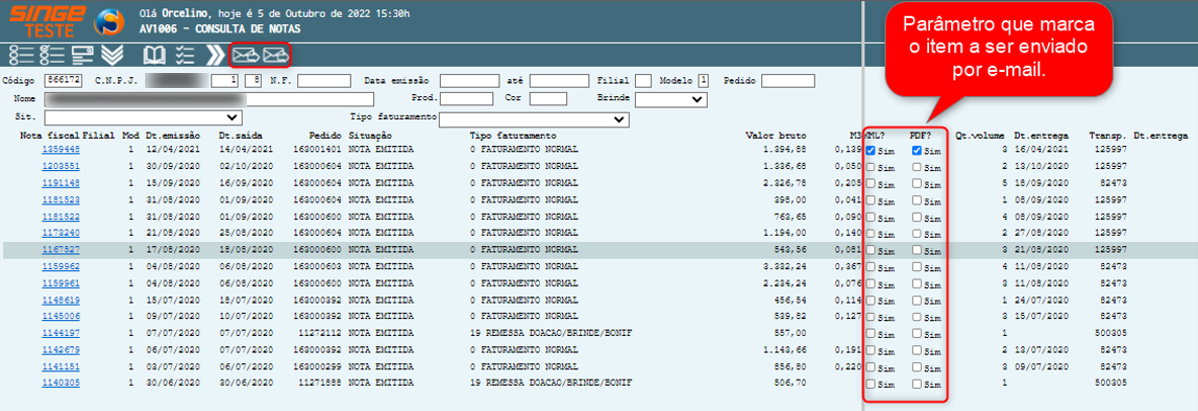
Task: Open the book icon in the toolbar
Action: pos(154,55)
